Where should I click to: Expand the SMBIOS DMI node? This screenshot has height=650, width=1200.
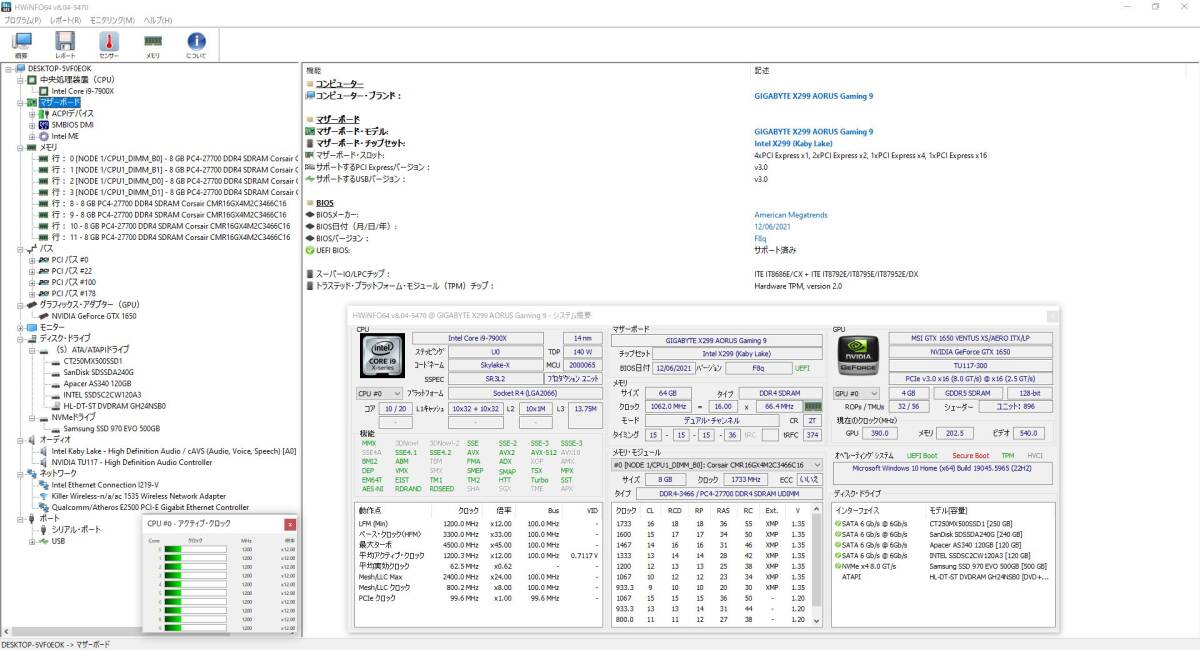point(32,125)
